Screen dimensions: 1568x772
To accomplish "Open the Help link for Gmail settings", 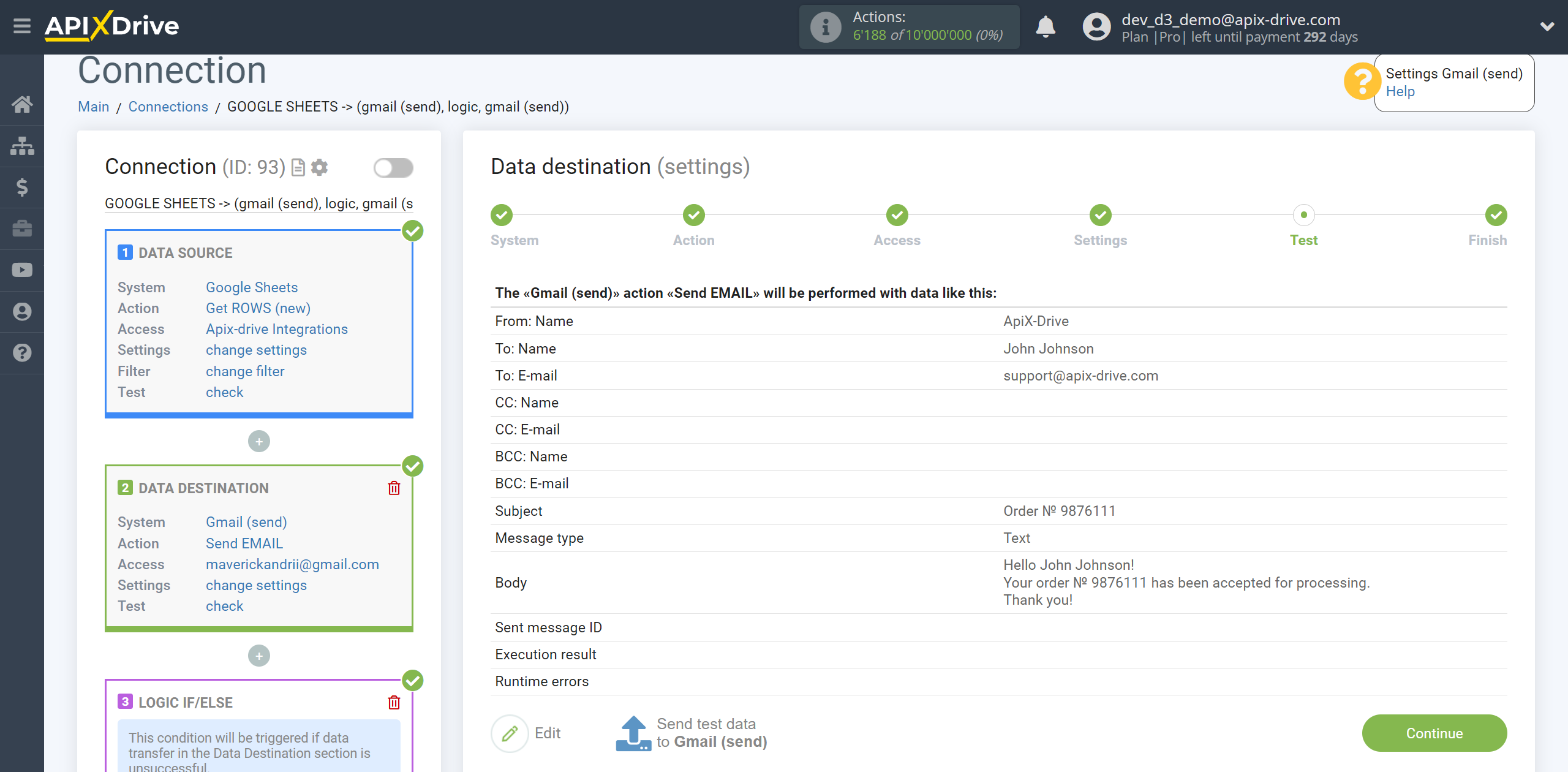I will [1400, 91].
